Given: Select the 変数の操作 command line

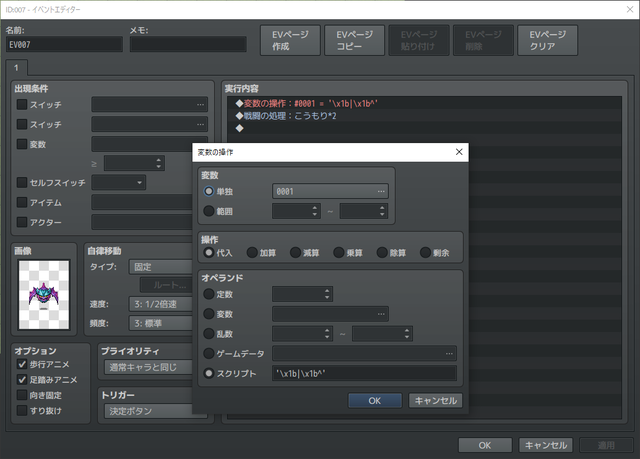Looking at the screenshot, I should coord(424,103).
